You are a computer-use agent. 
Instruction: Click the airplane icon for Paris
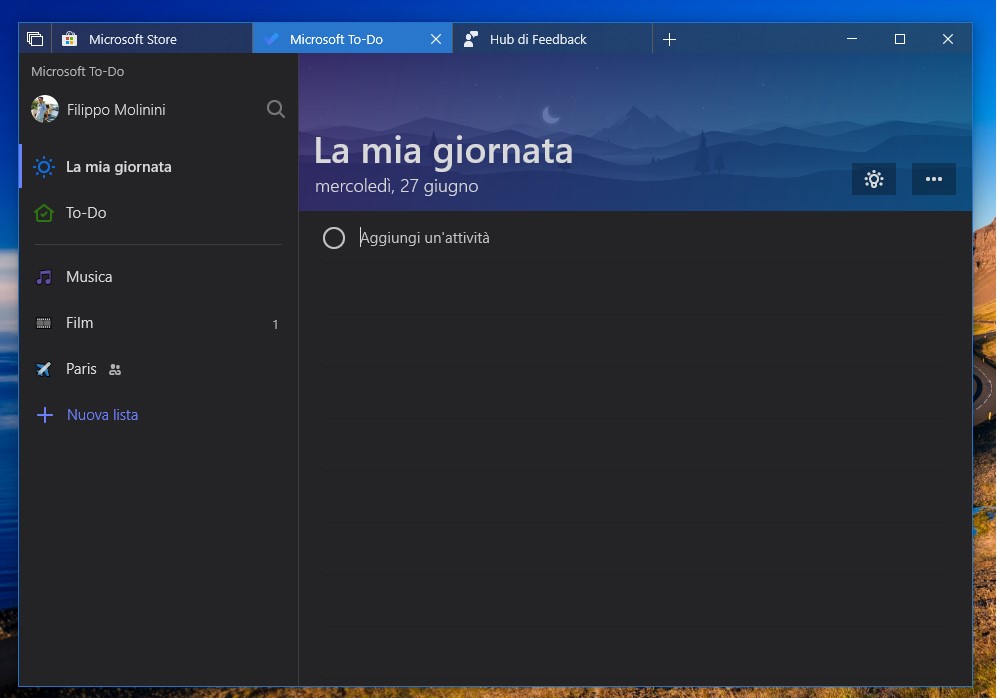coord(43,369)
